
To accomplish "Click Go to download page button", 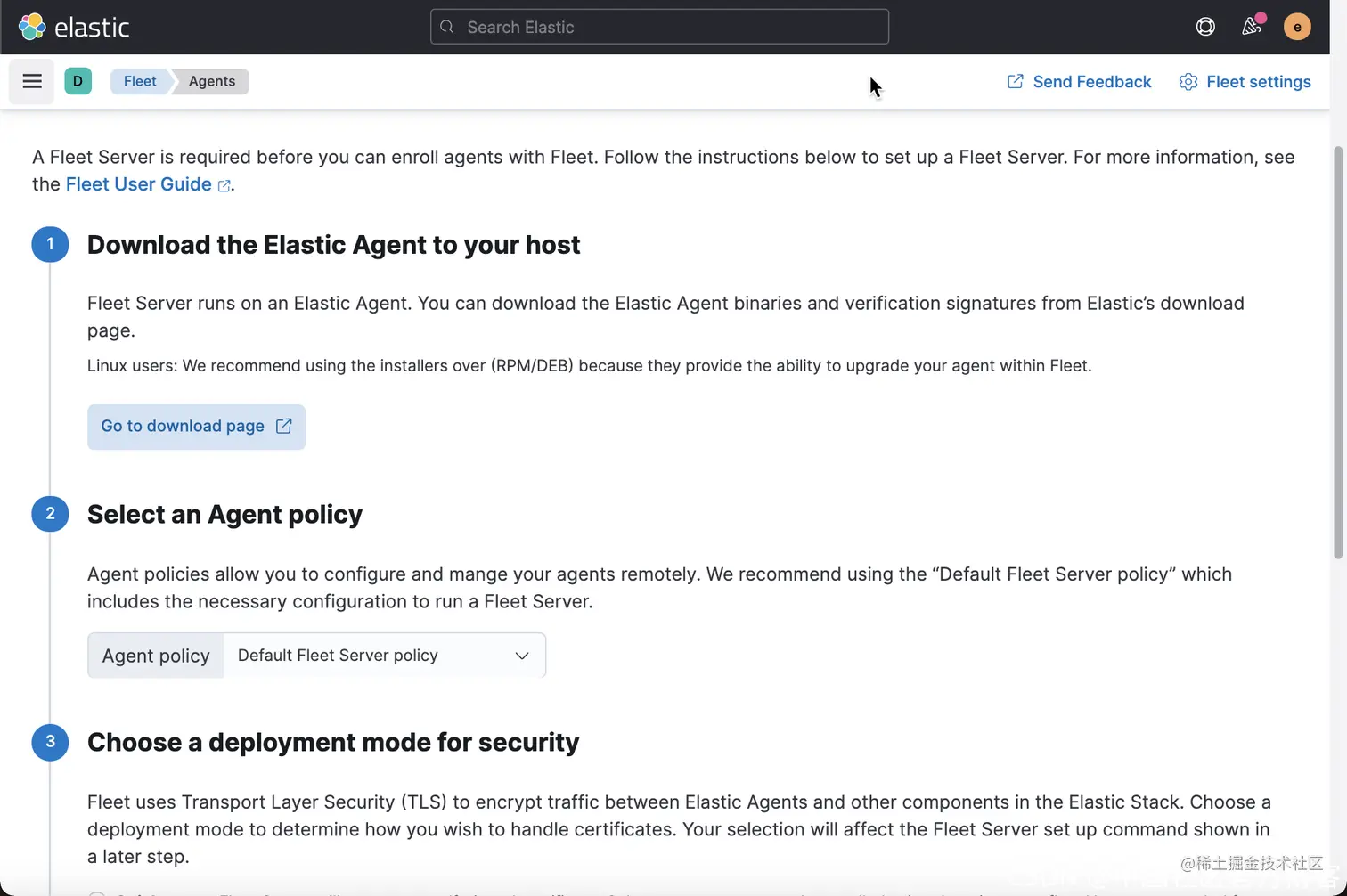I will click(x=196, y=427).
